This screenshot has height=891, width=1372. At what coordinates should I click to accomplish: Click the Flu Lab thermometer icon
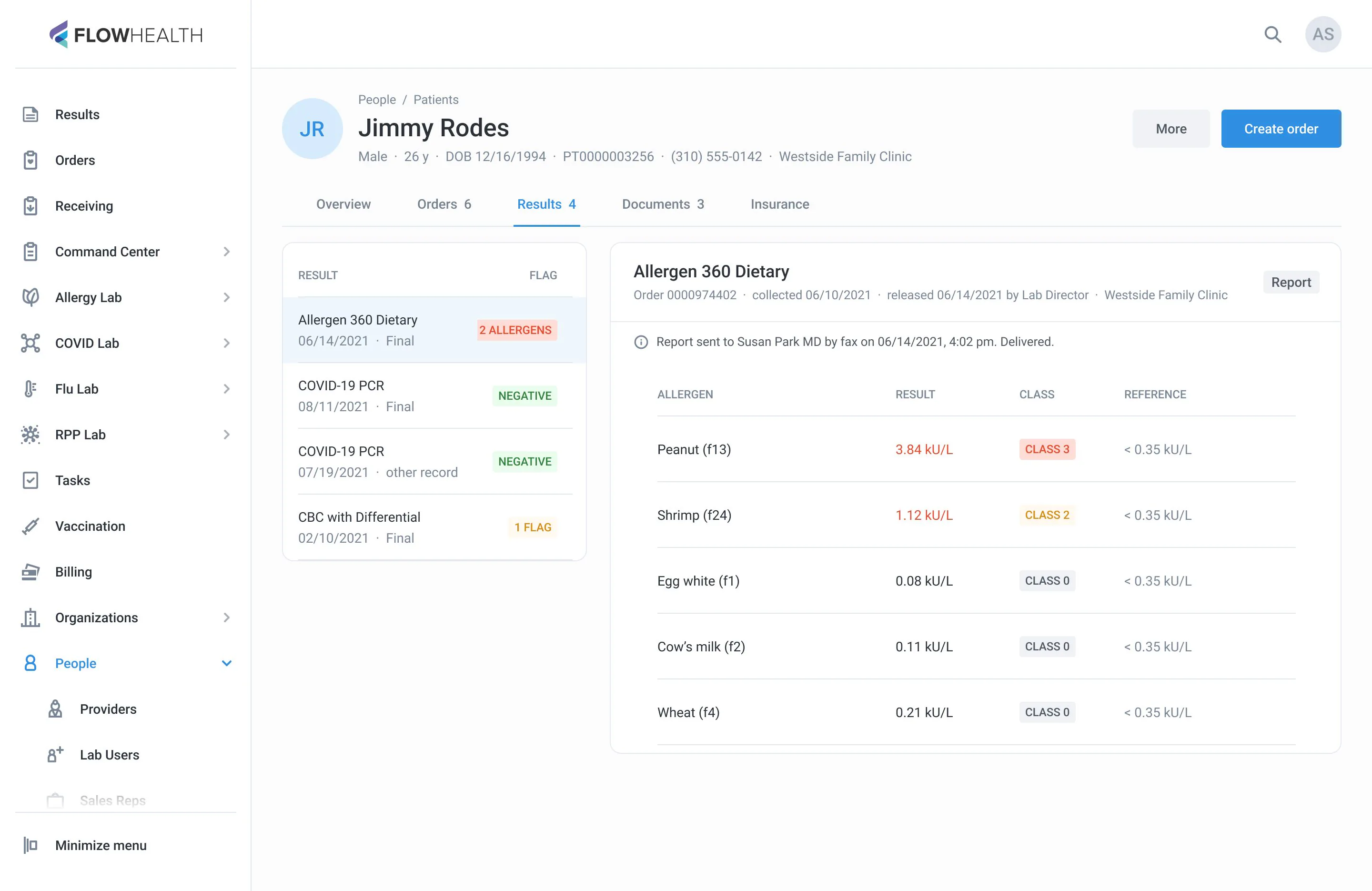tap(30, 389)
